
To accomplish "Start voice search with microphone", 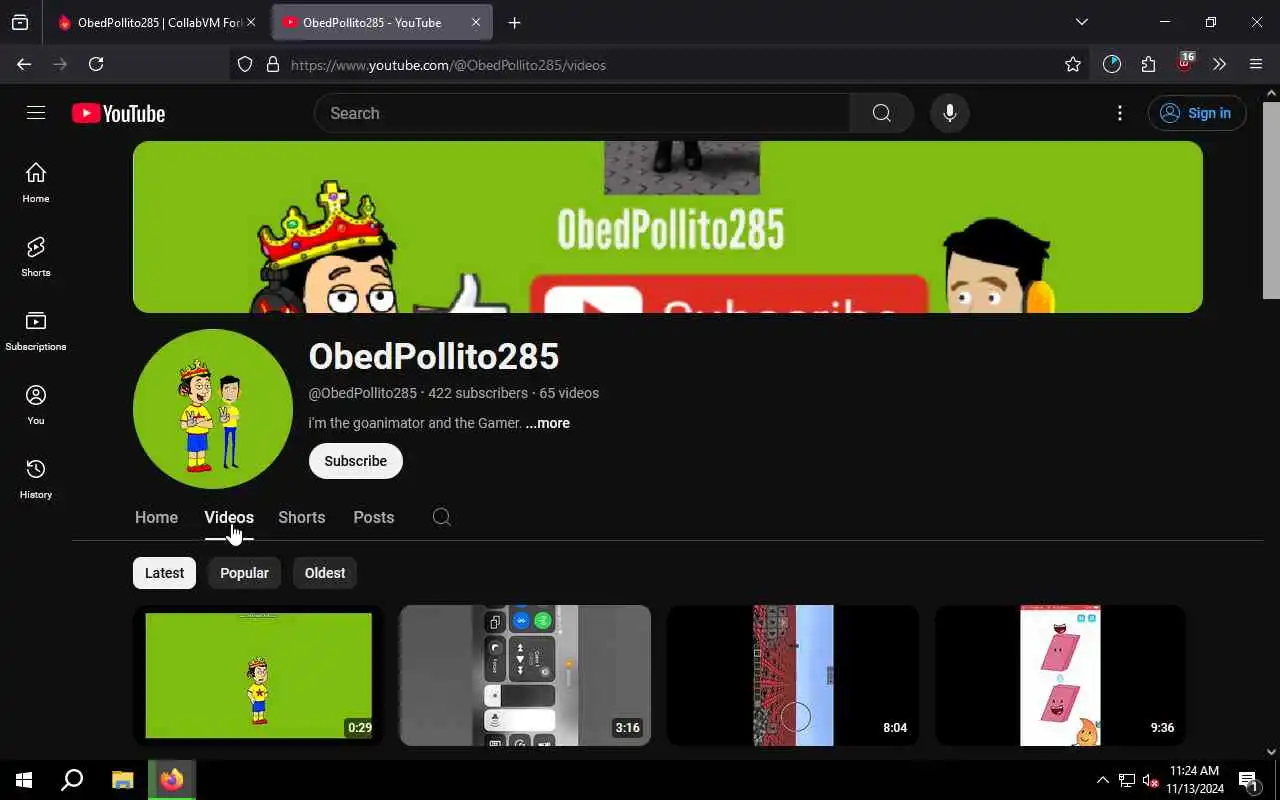I will (x=950, y=113).
